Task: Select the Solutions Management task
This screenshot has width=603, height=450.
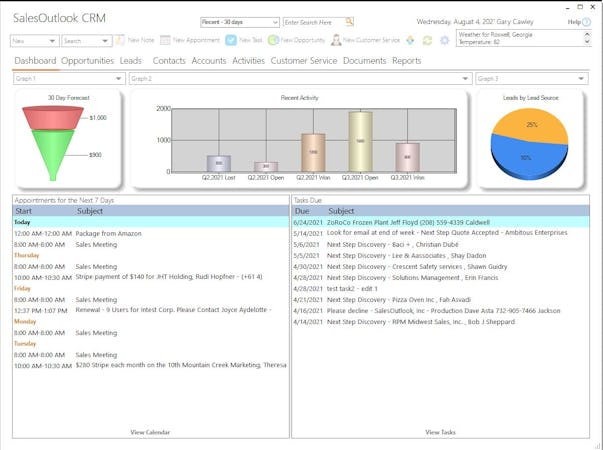Action: 440,278
